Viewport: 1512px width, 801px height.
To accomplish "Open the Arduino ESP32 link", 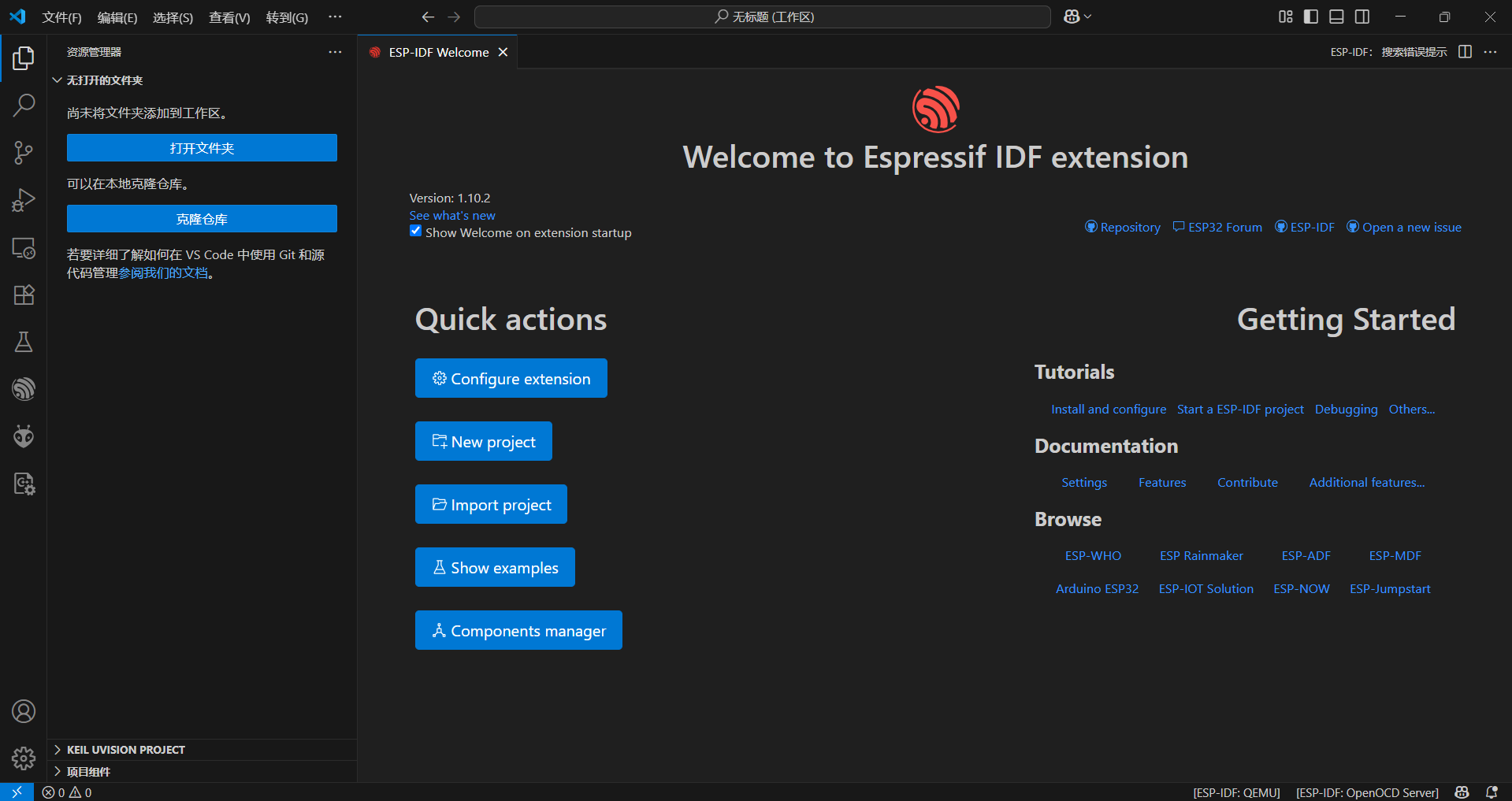I will click(1097, 588).
